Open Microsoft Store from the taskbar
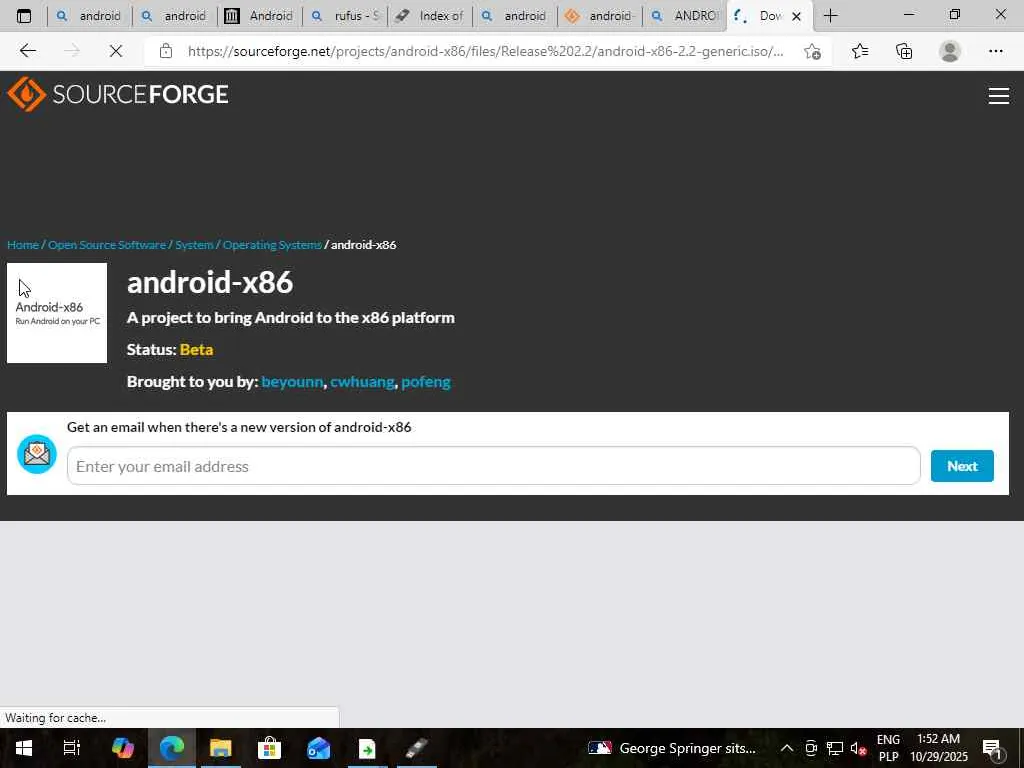This screenshot has height=768, width=1024. (269, 748)
